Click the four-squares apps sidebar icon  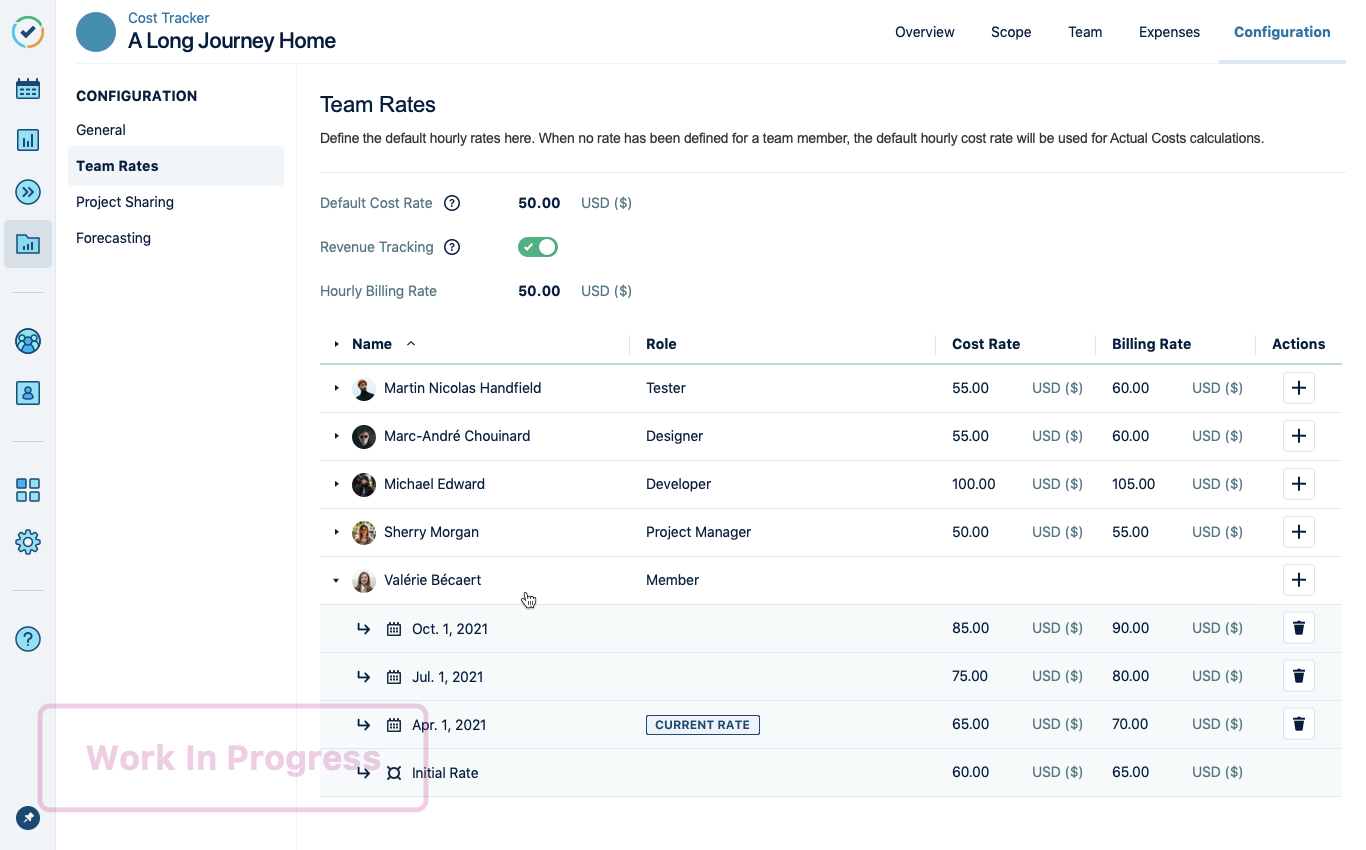point(28,490)
